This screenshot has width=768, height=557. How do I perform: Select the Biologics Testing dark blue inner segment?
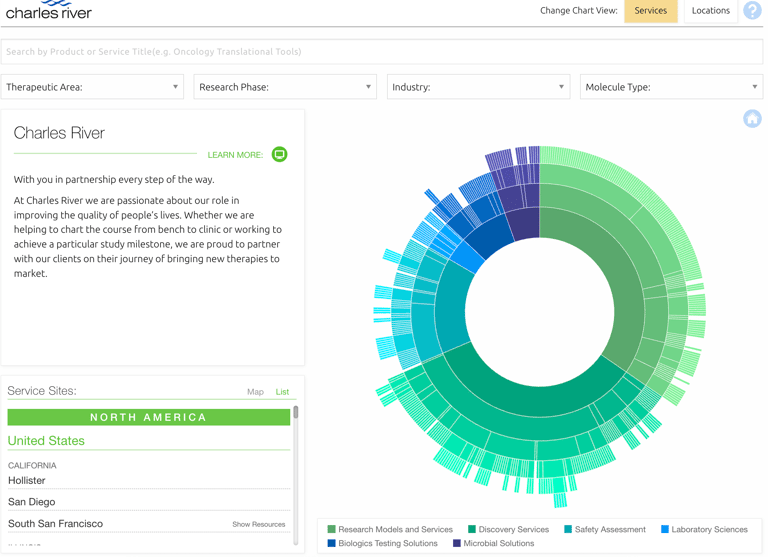(490, 238)
